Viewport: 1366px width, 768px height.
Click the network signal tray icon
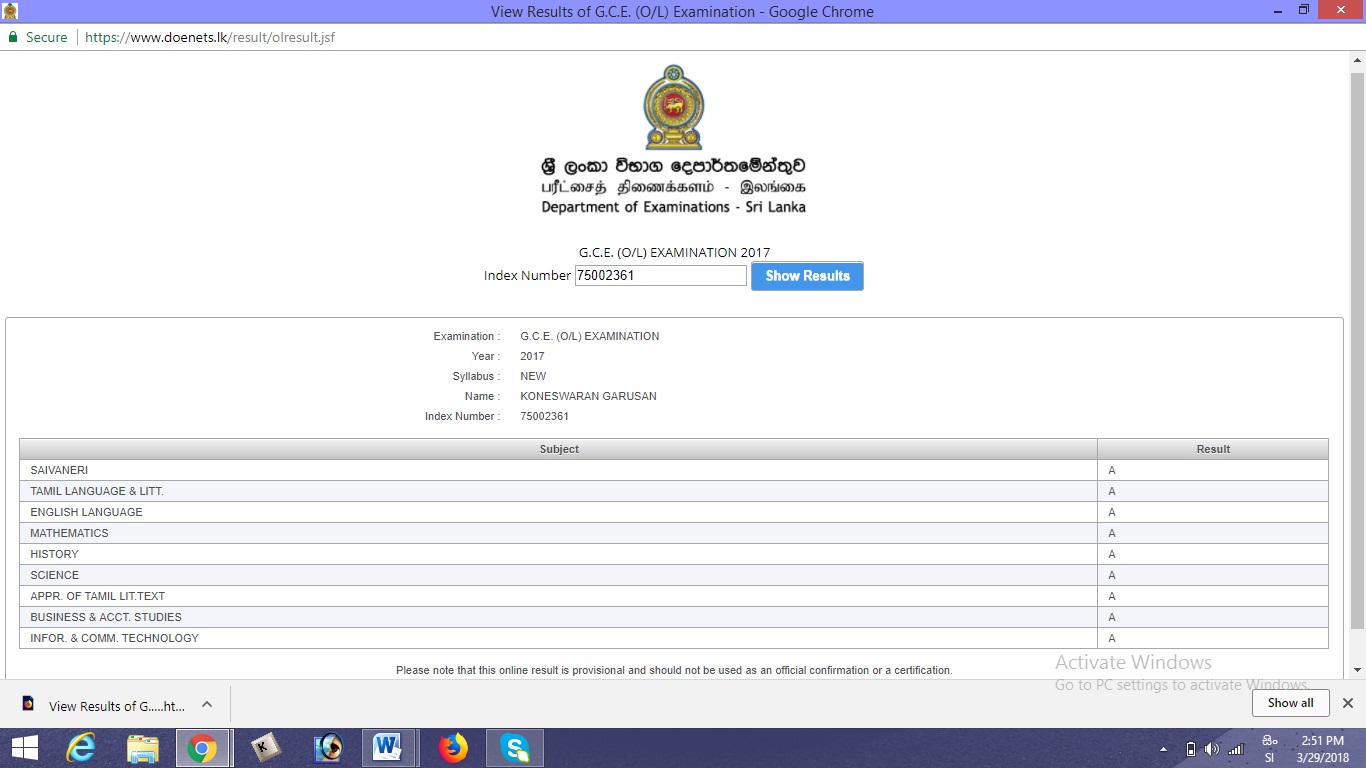[1236, 749]
